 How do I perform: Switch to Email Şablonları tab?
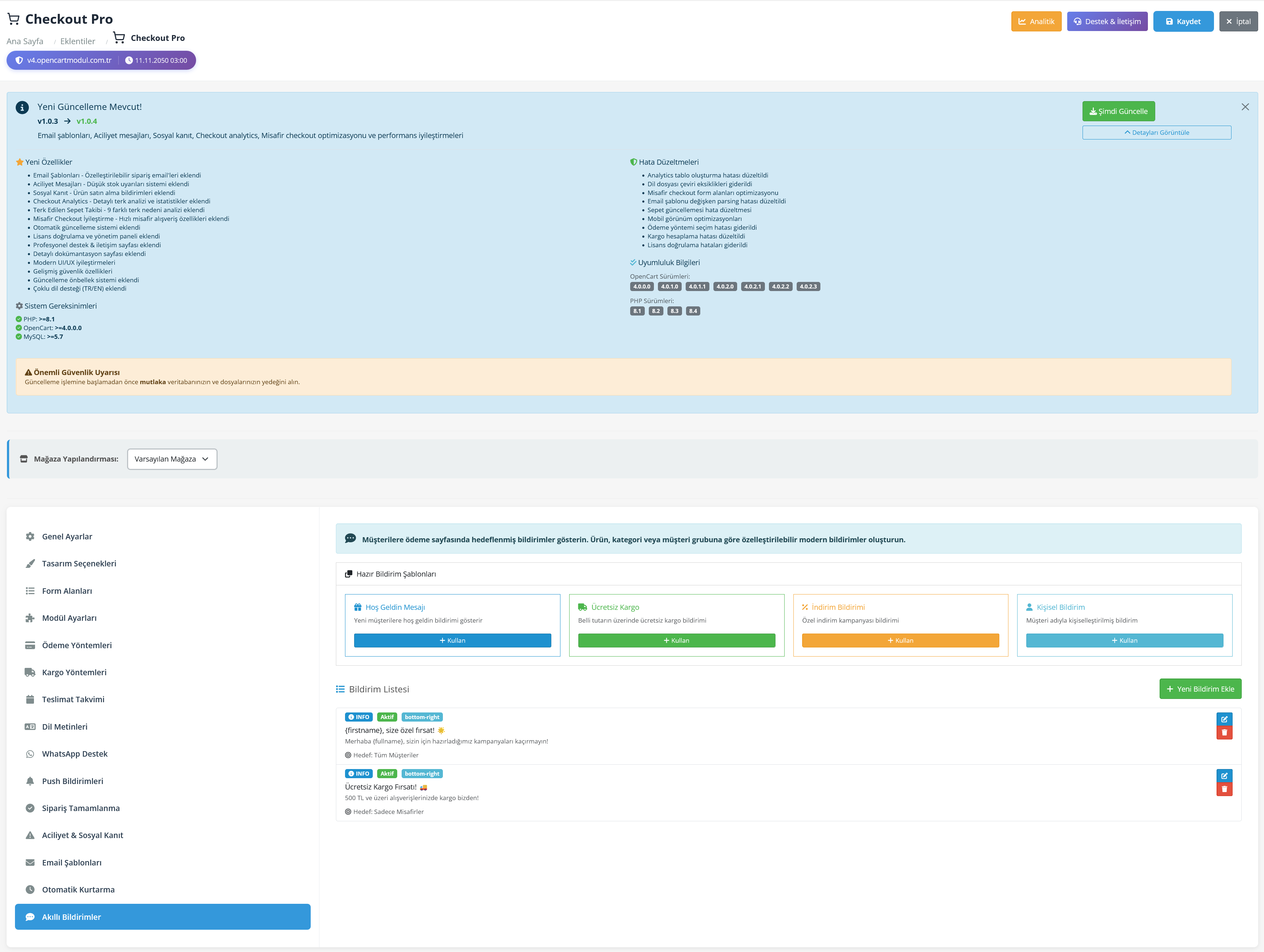click(72, 862)
